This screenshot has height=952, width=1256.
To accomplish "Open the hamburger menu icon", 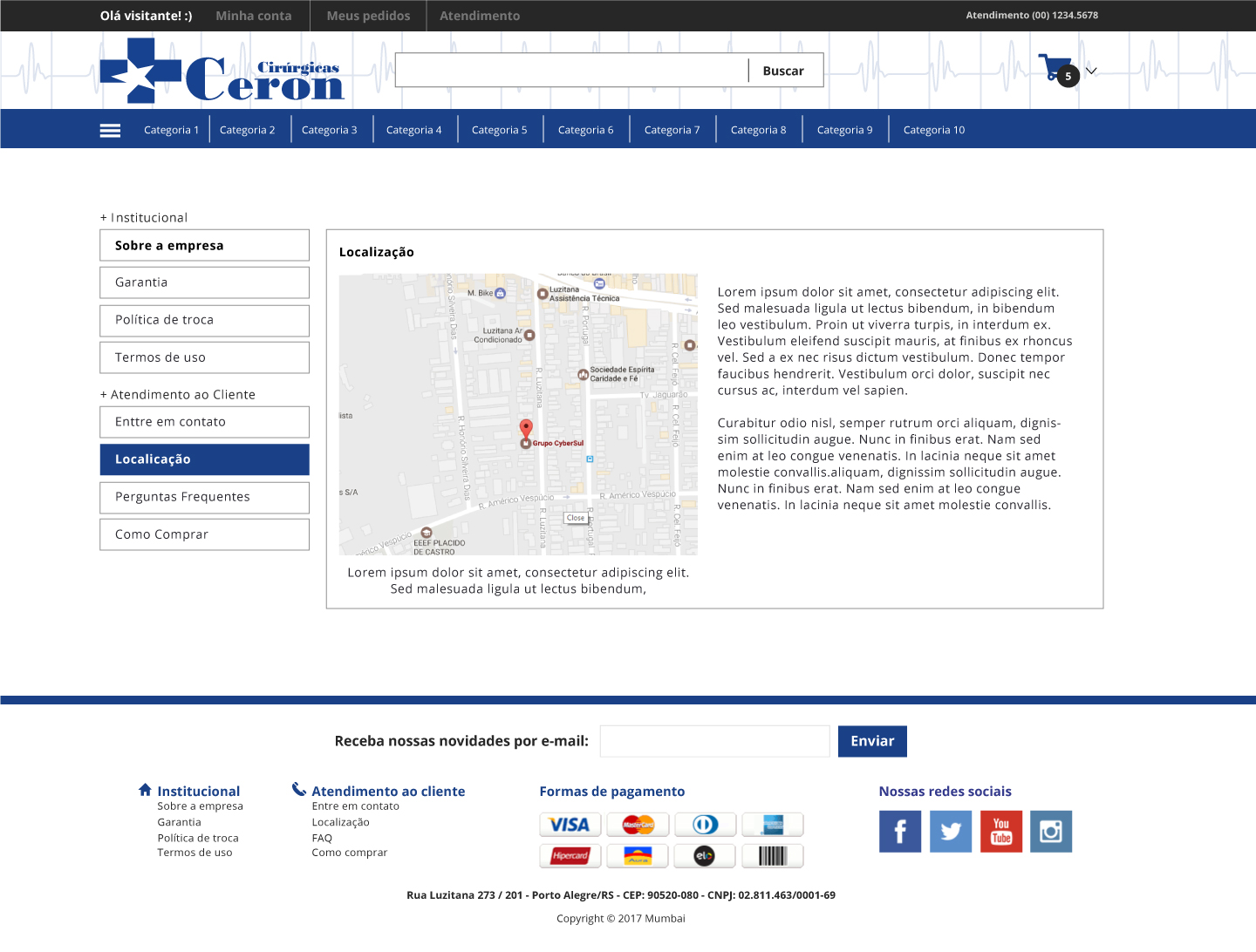I will 110,130.
